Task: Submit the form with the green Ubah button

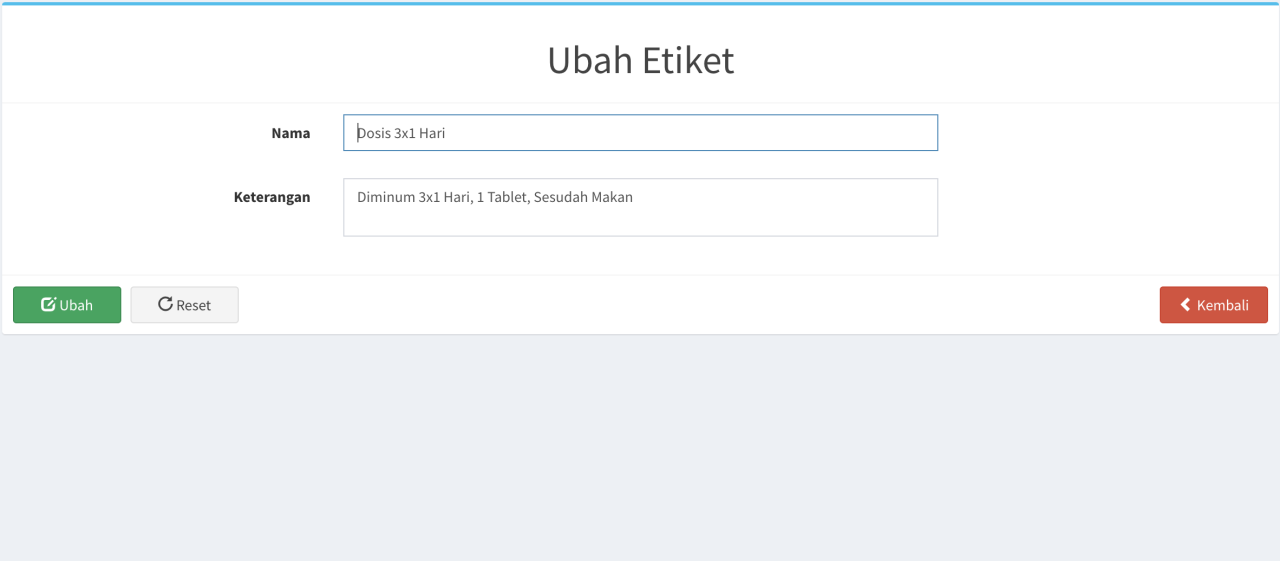Action: [x=67, y=305]
